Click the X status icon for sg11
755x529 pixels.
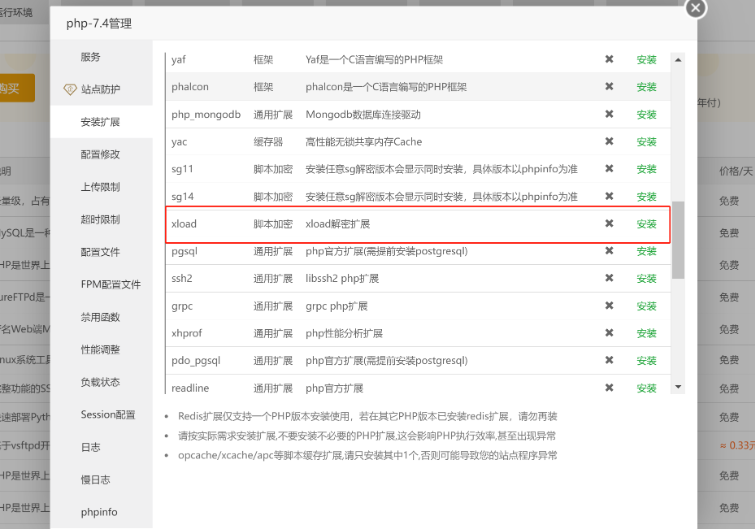tap(609, 168)
